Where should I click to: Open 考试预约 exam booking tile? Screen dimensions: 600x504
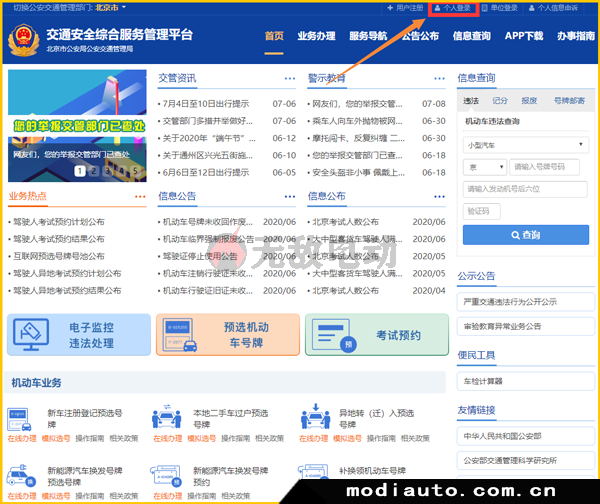tap(376, 335)
